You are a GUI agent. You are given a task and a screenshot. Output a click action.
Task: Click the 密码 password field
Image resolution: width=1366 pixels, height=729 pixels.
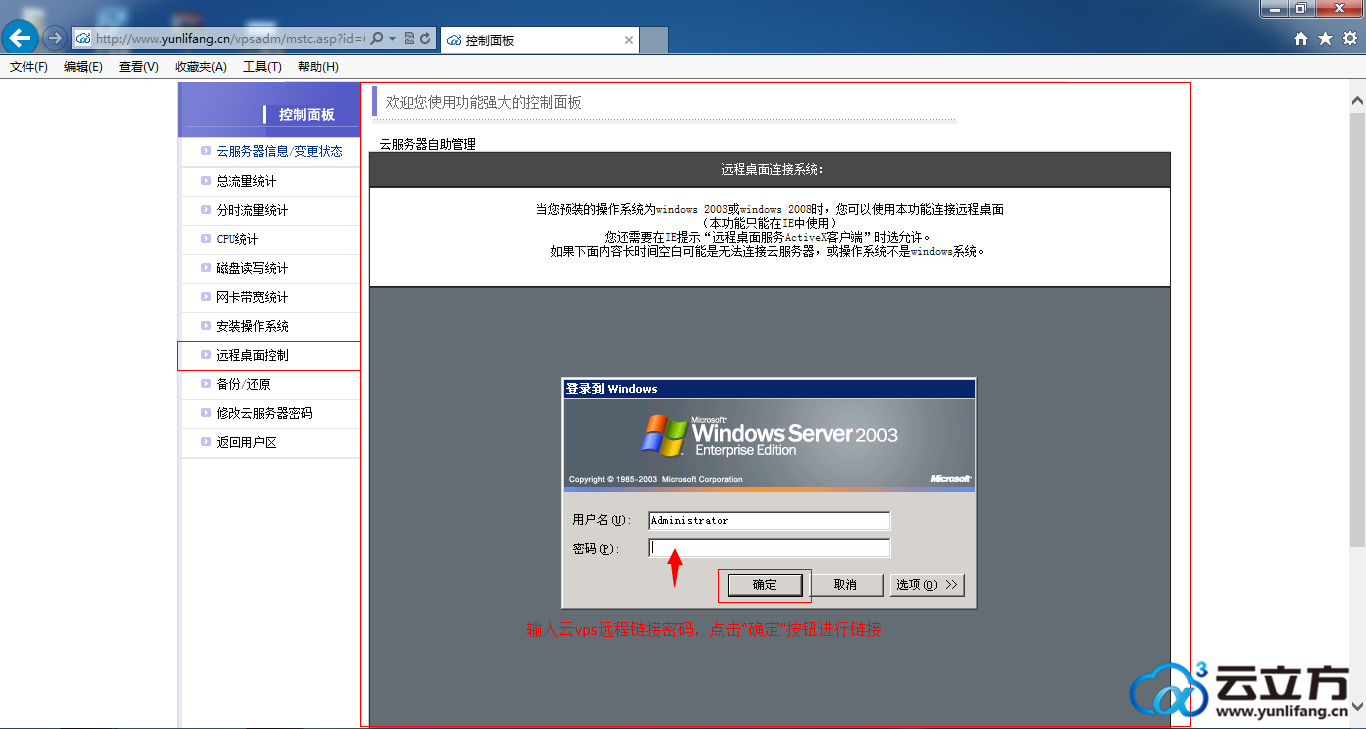pyautogui.click(x=769, y=548)
